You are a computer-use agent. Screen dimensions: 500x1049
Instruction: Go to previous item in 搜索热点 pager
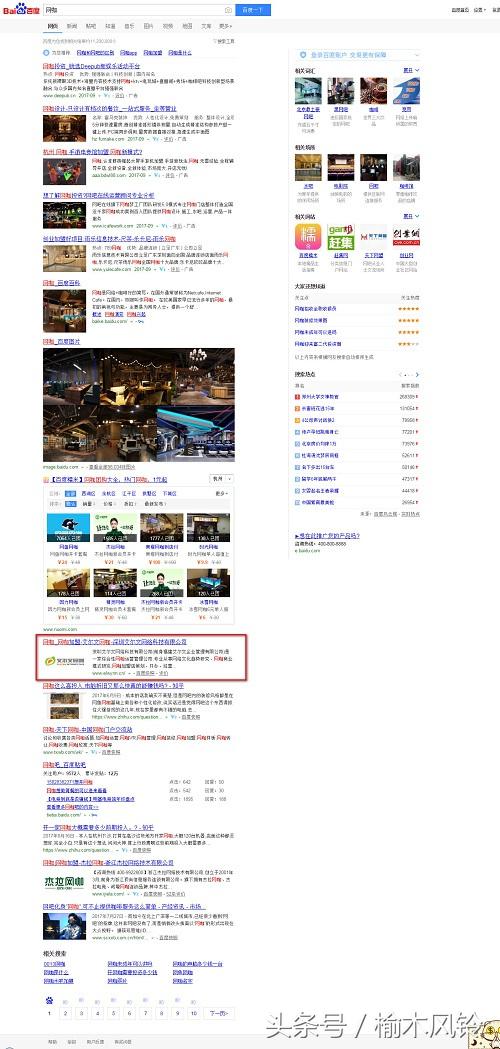[x=400, y=375]
